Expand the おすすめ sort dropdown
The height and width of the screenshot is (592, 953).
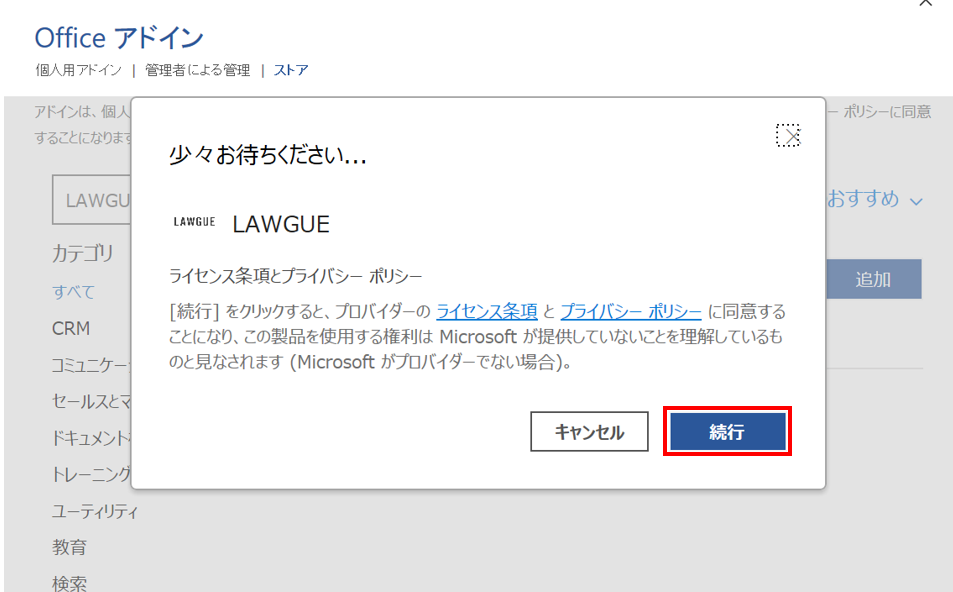tap(874, 199)
